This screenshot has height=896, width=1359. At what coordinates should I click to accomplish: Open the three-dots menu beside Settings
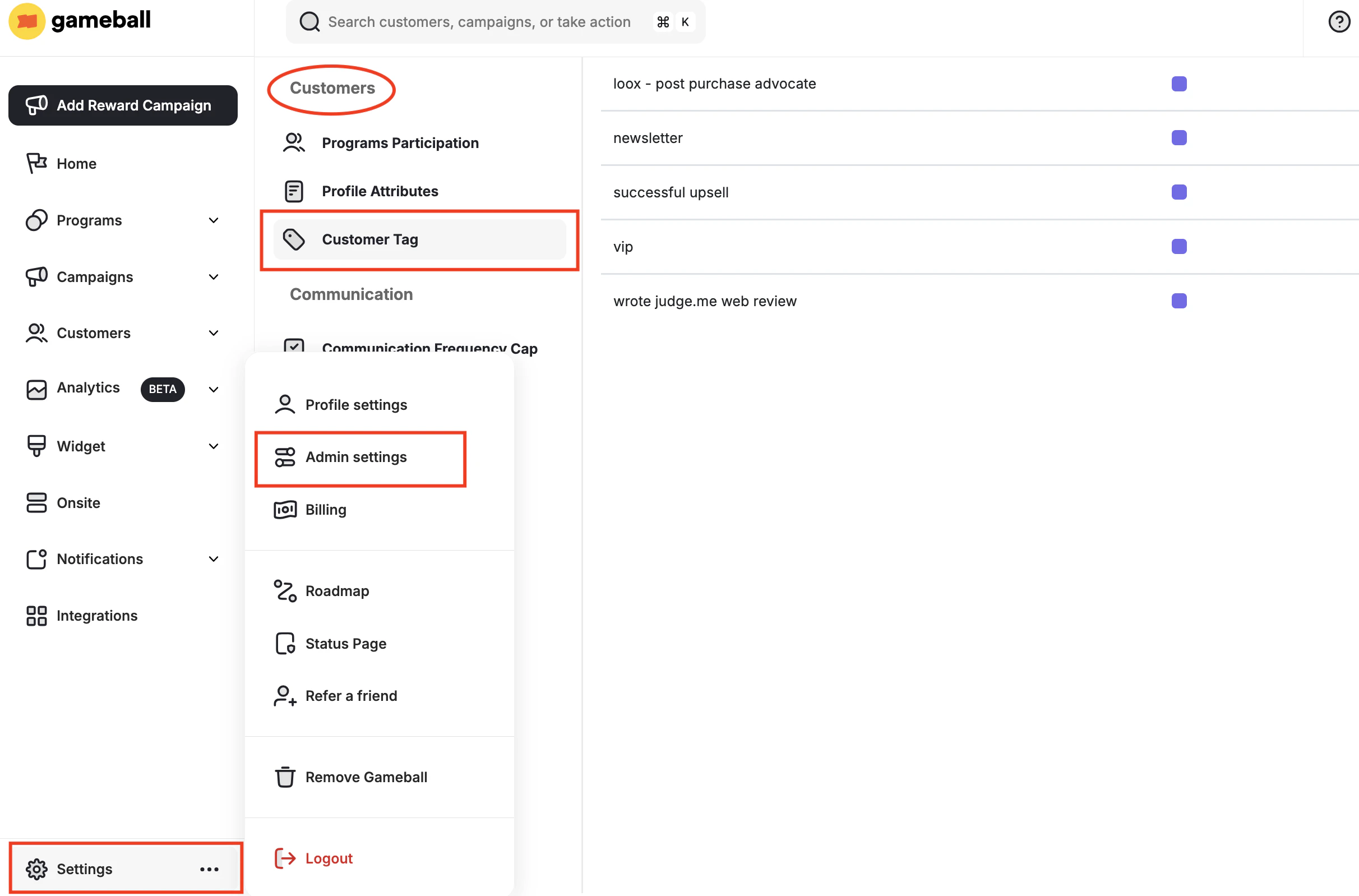pos(209,869)
